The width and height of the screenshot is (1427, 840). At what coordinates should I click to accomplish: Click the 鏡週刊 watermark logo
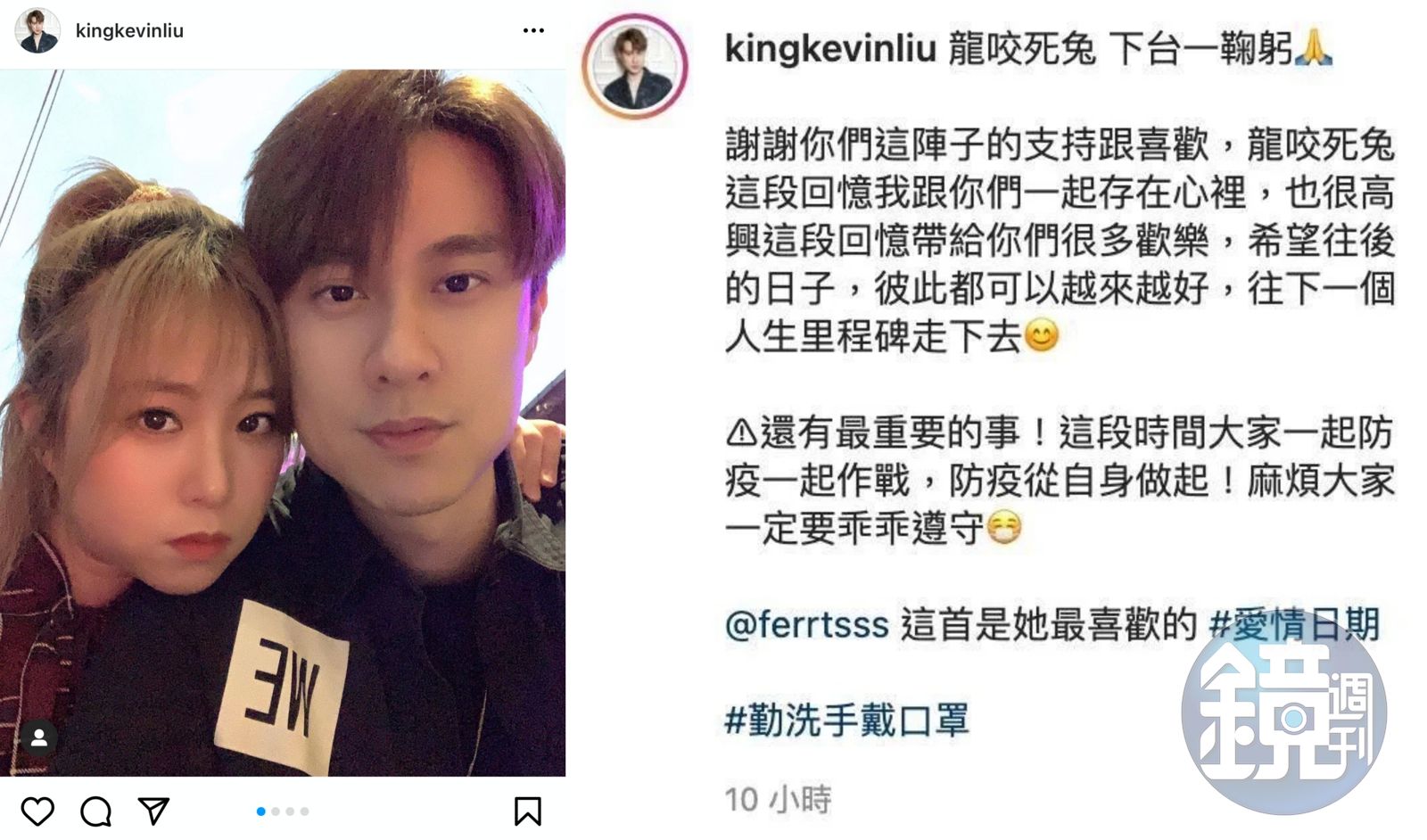(1283, 712)
